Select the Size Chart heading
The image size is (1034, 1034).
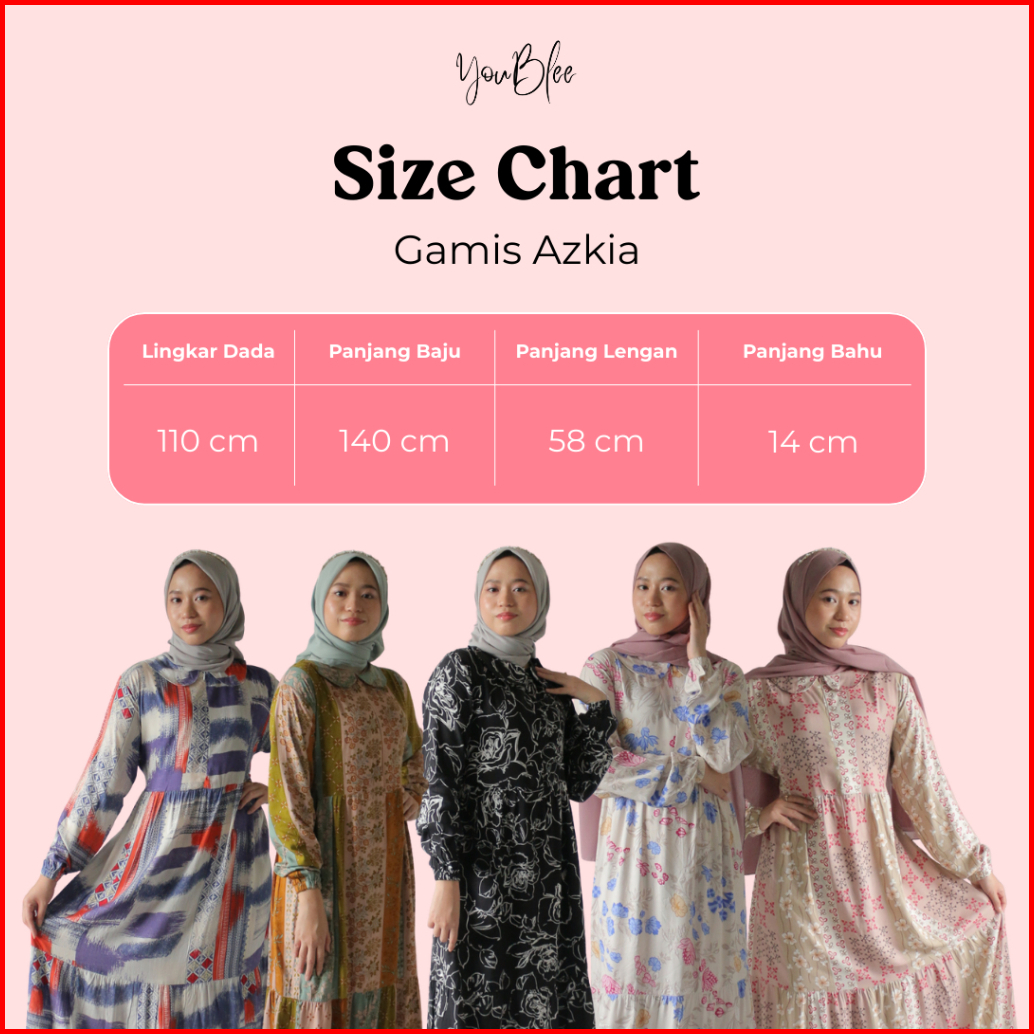pos(516,173)
